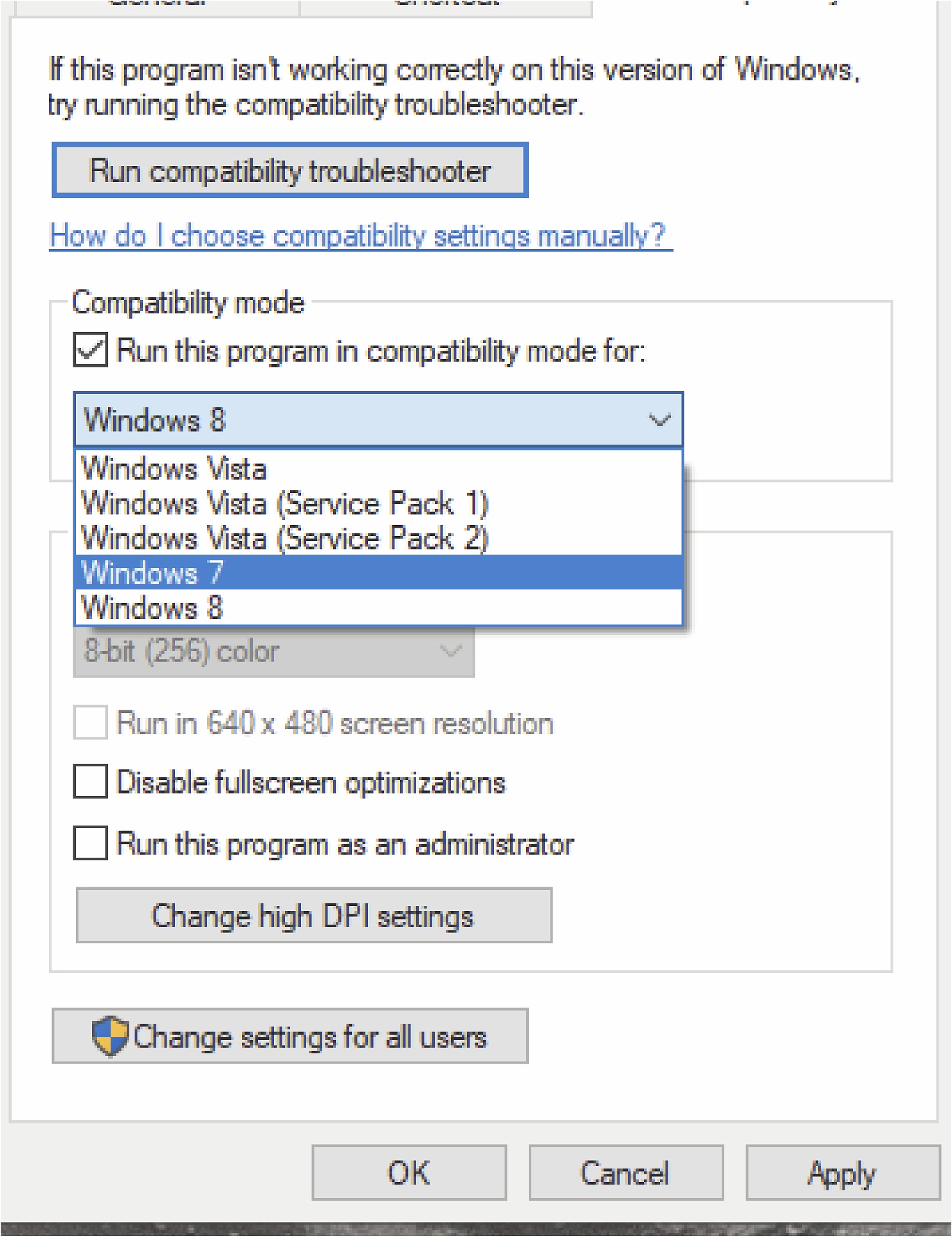Click Run compatibility troubleshooter button
This screenshot has height=1238, width=952.
290,171
